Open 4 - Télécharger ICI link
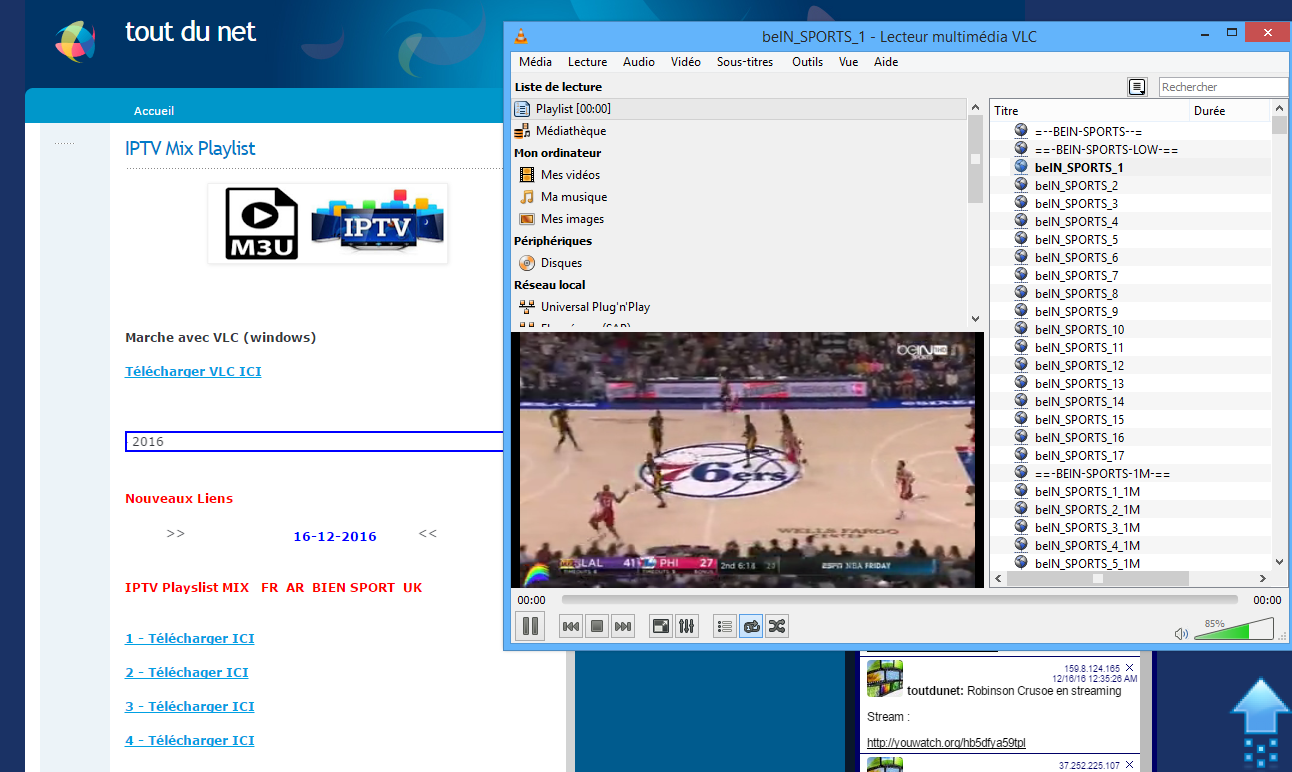Viewport: 1292px width, 772px height. (x=190, y=740)
